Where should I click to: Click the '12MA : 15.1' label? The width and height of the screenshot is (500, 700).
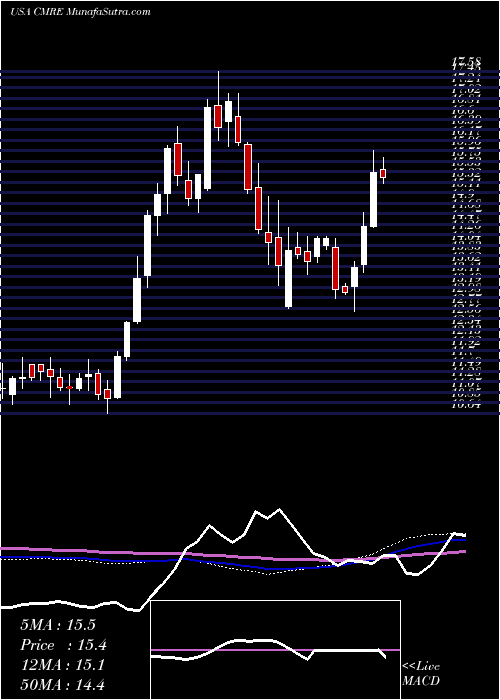[62, 665]
